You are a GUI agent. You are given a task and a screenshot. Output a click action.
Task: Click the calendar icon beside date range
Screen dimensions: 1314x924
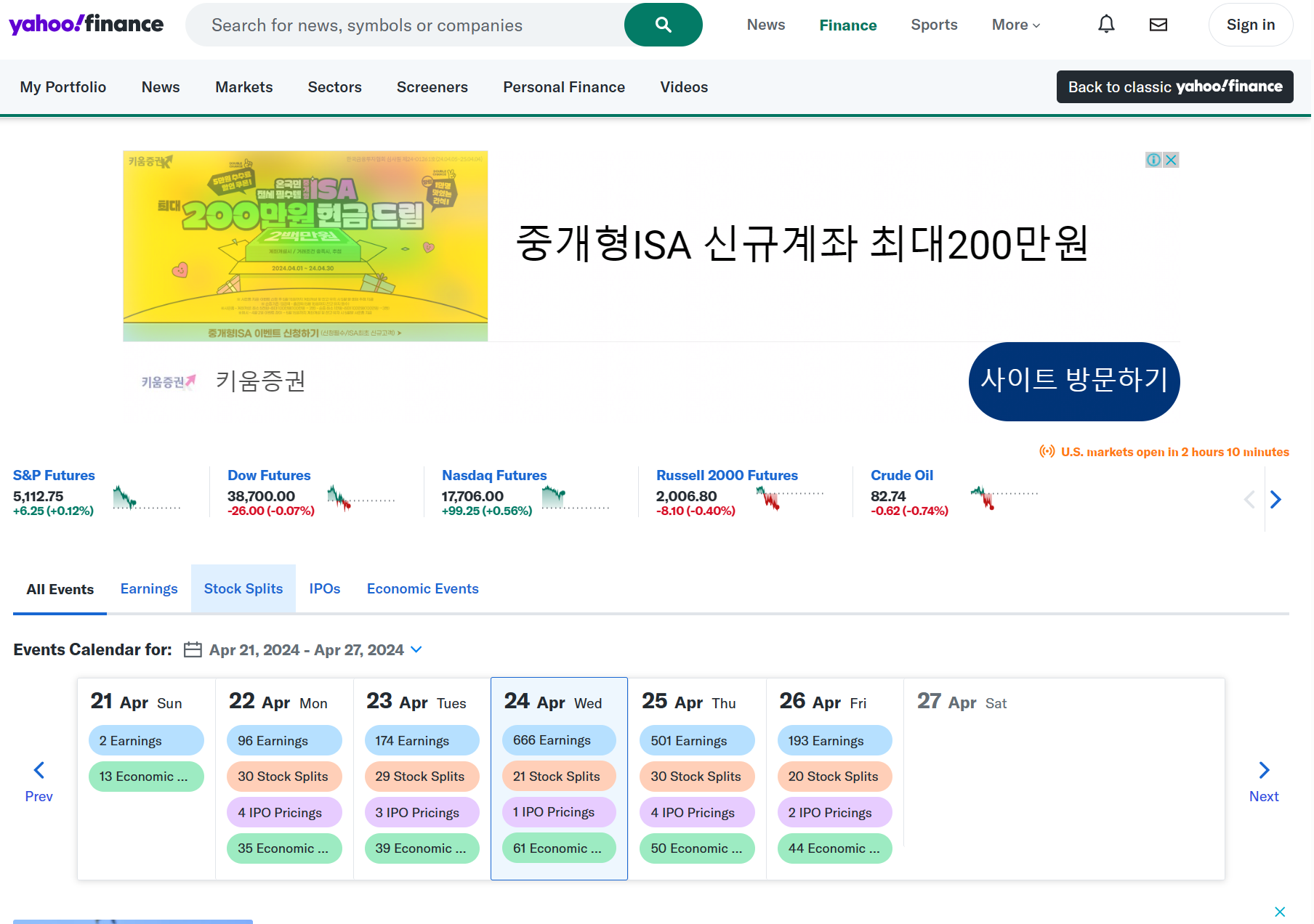(193, 649)
